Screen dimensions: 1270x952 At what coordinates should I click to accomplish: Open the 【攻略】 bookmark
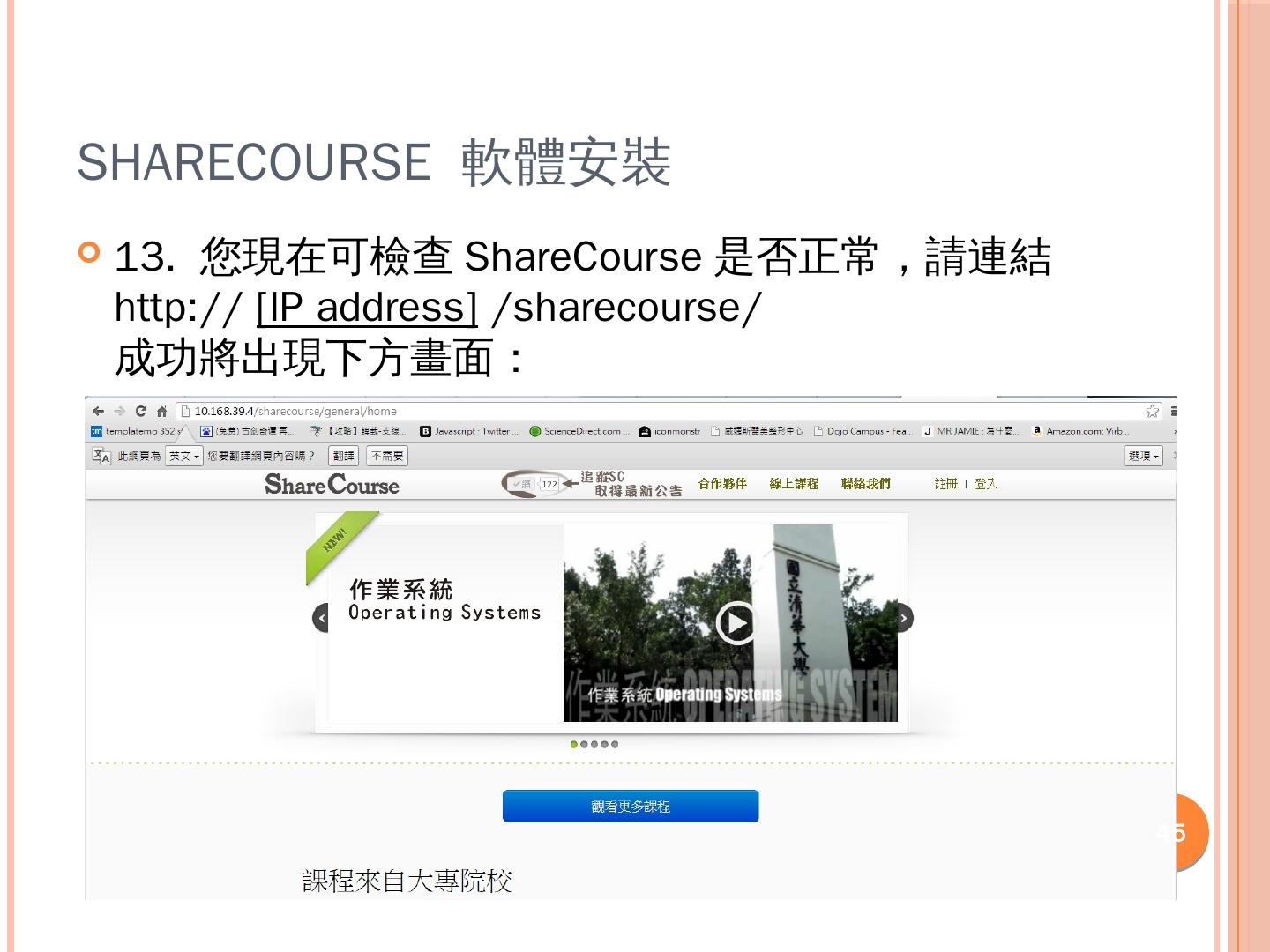pyautogui.click(x=358, y=431)
